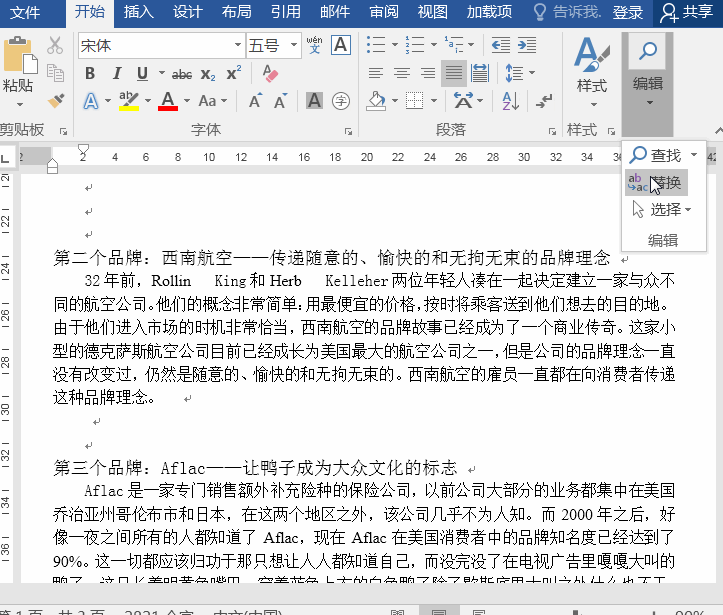Select the Format Painter brush
Viewport: 723px width, 615px height.
tap(56, 101)
